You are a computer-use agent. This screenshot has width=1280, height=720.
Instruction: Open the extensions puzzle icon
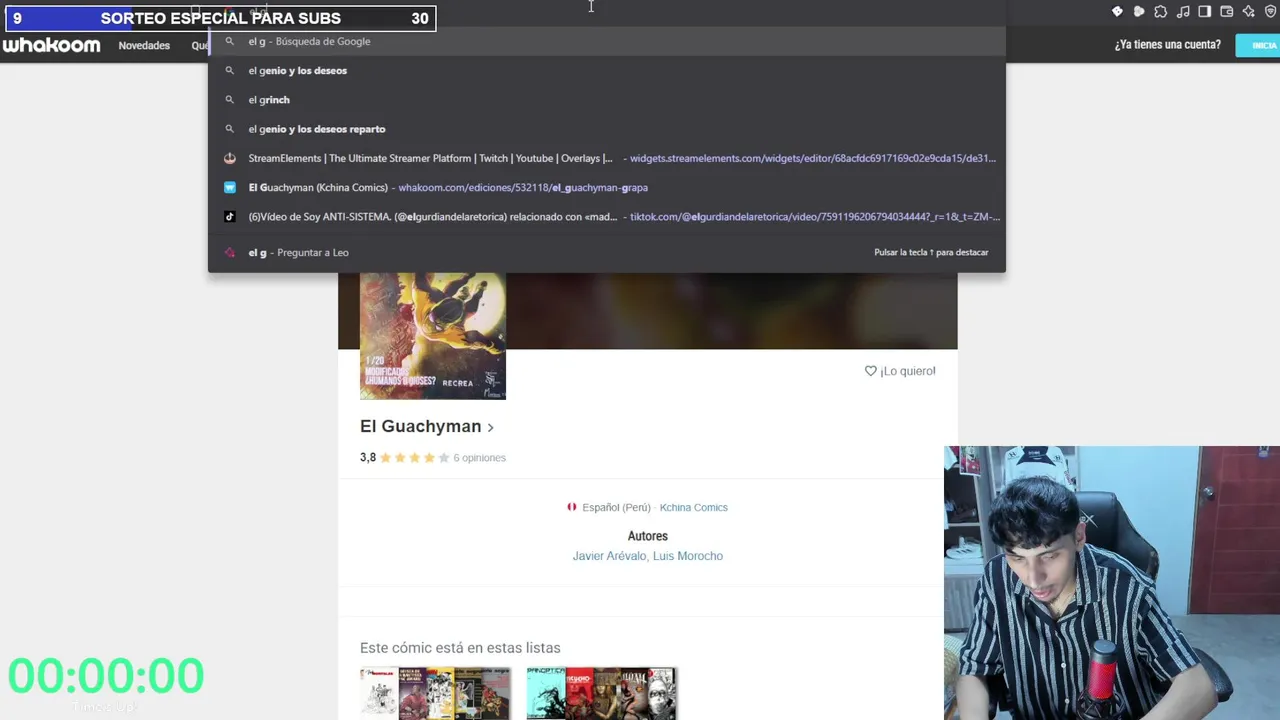tap(1161, 11)
